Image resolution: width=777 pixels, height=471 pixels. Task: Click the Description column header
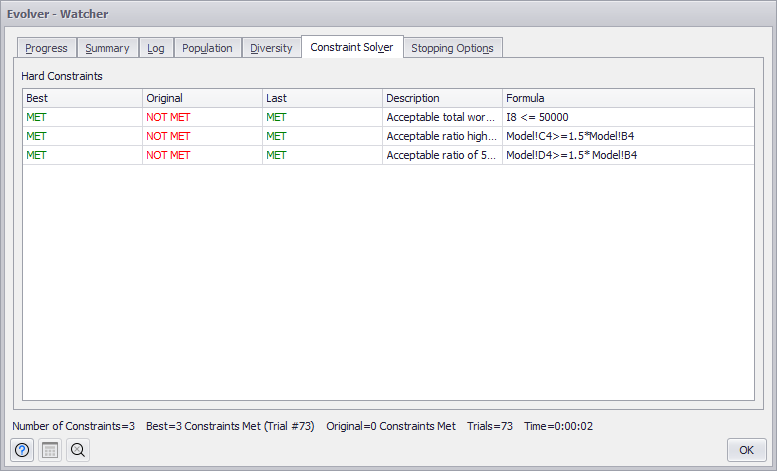(442, 98)
